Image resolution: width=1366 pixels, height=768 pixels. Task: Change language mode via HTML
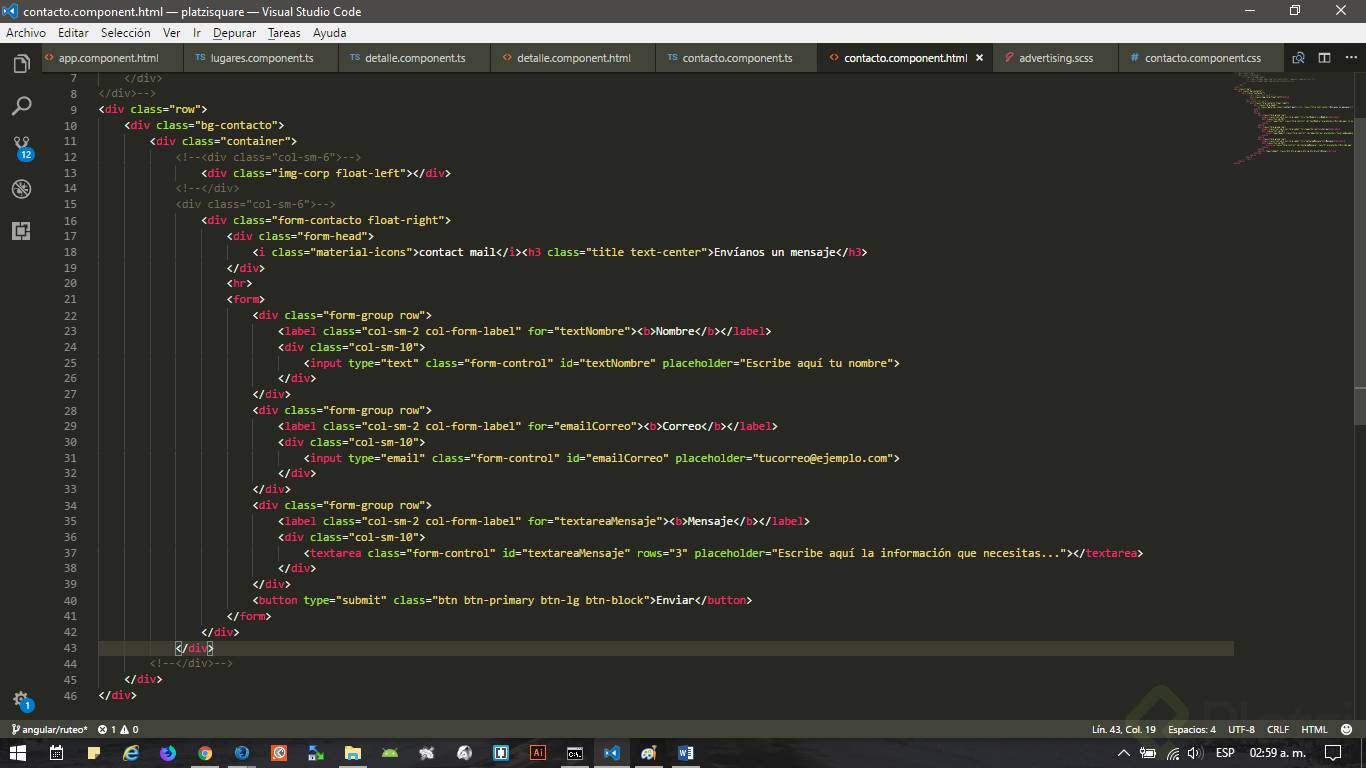tap(1314, 730)
